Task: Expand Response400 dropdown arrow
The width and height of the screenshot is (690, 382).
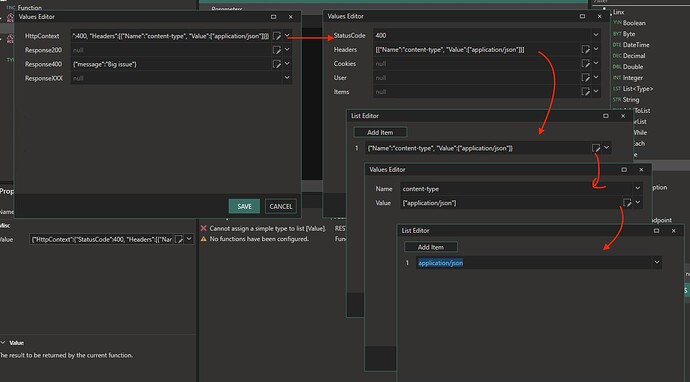Action: tap(287, 64)
